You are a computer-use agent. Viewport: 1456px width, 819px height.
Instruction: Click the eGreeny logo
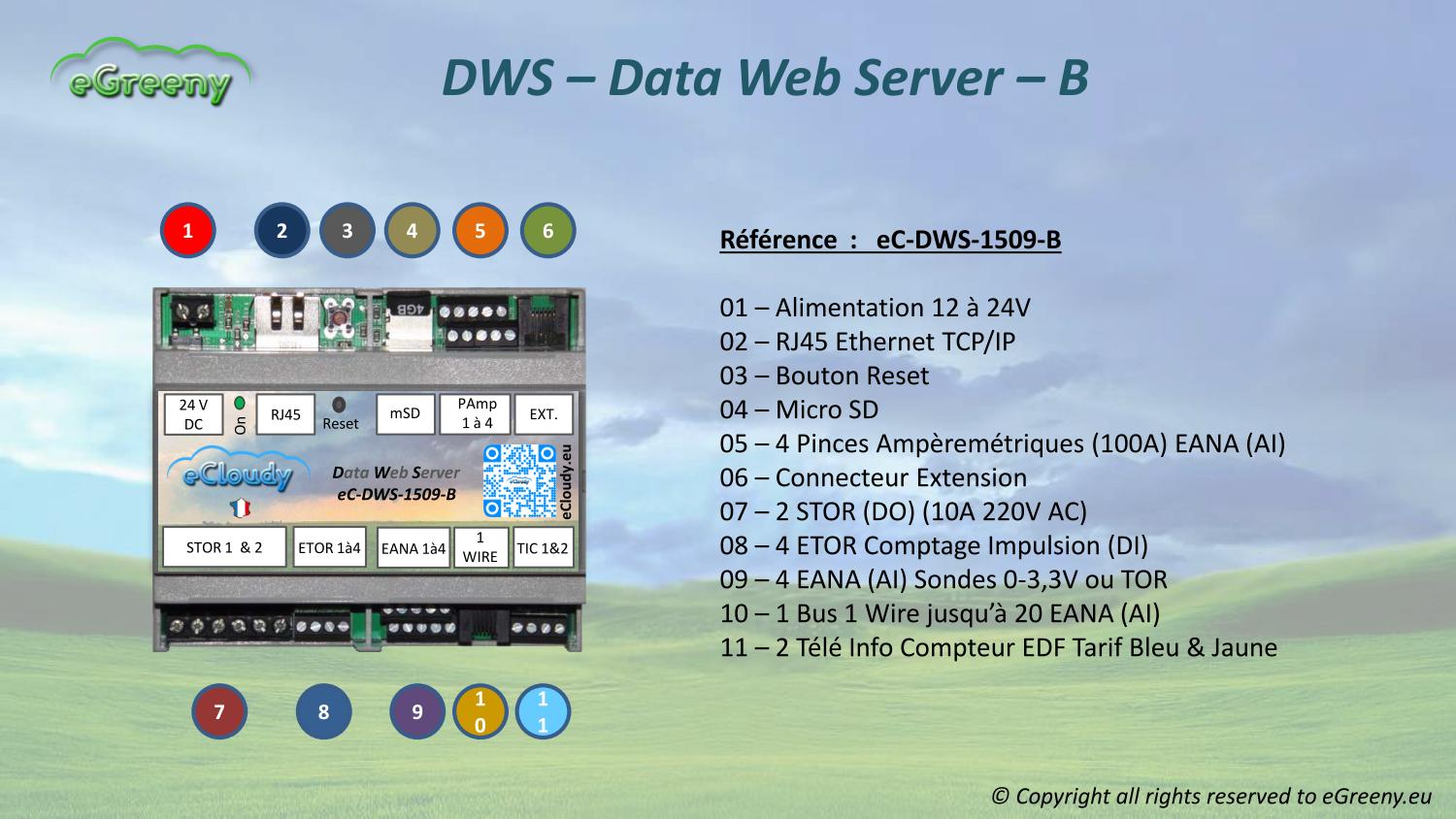click(x=150, y=74)
